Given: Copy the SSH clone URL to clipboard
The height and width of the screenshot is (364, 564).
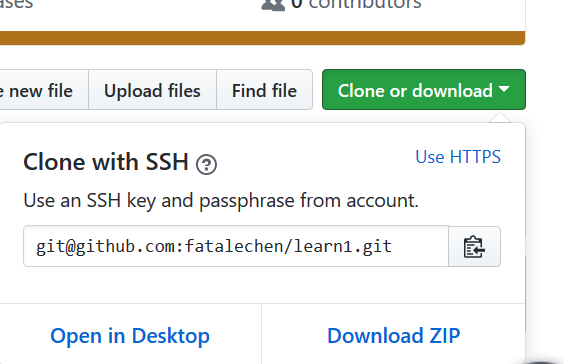Looking at the screenshot, I should tap(474, 247).
